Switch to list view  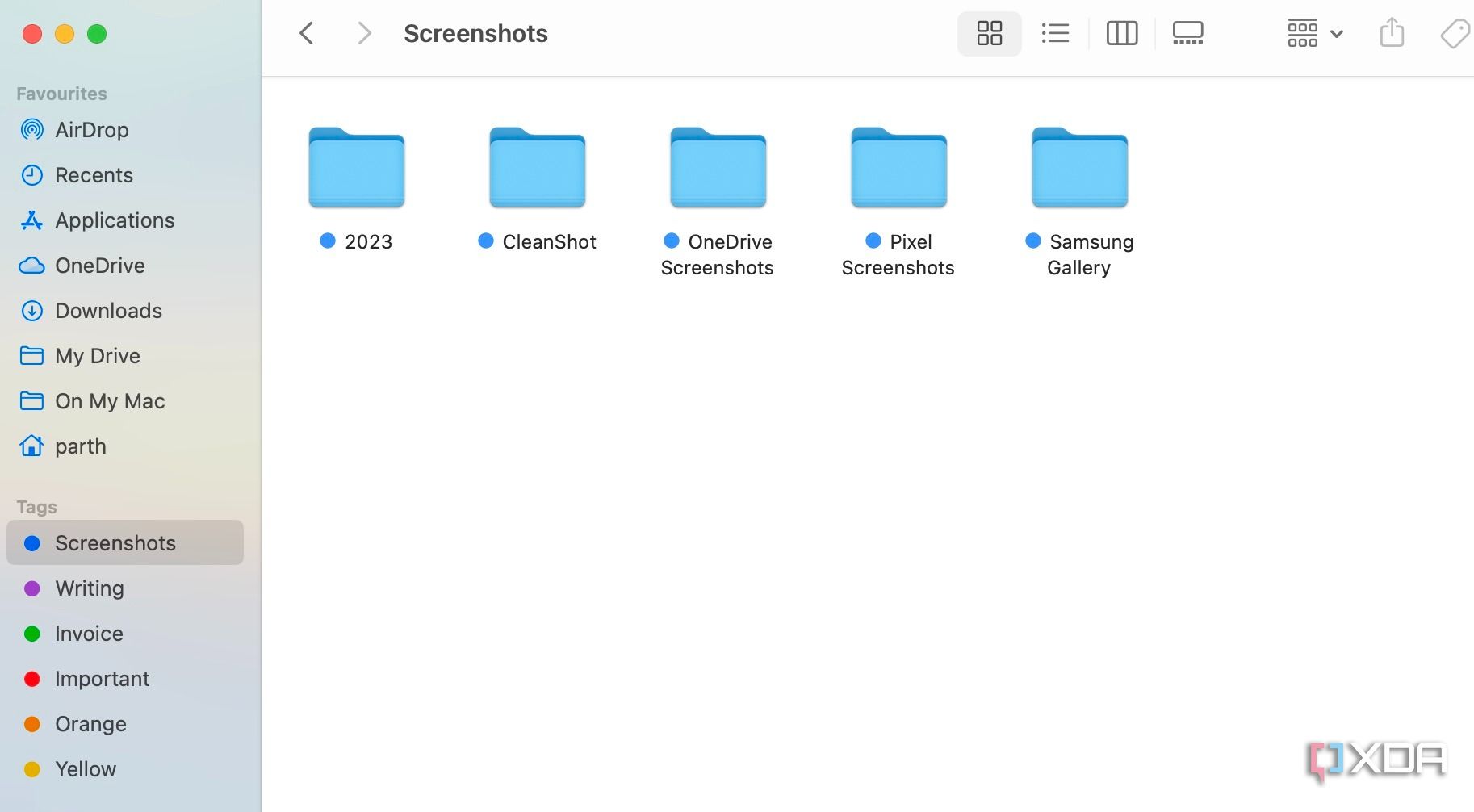point(1055,33)
